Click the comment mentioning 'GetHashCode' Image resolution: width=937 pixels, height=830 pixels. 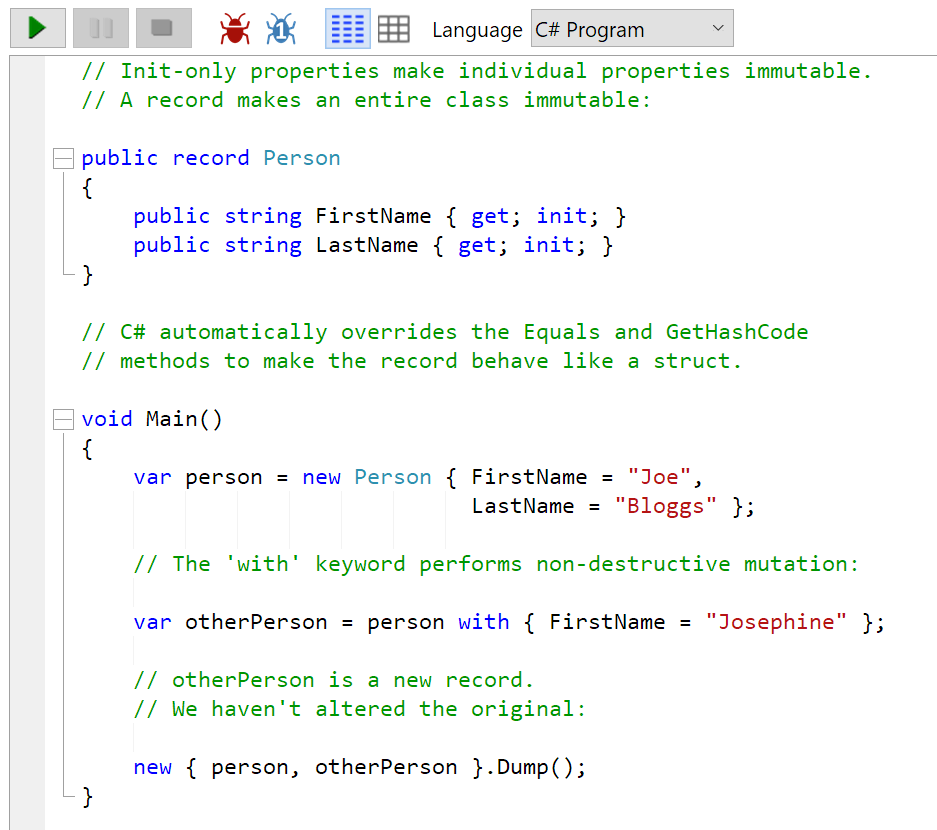pos(445,332)
